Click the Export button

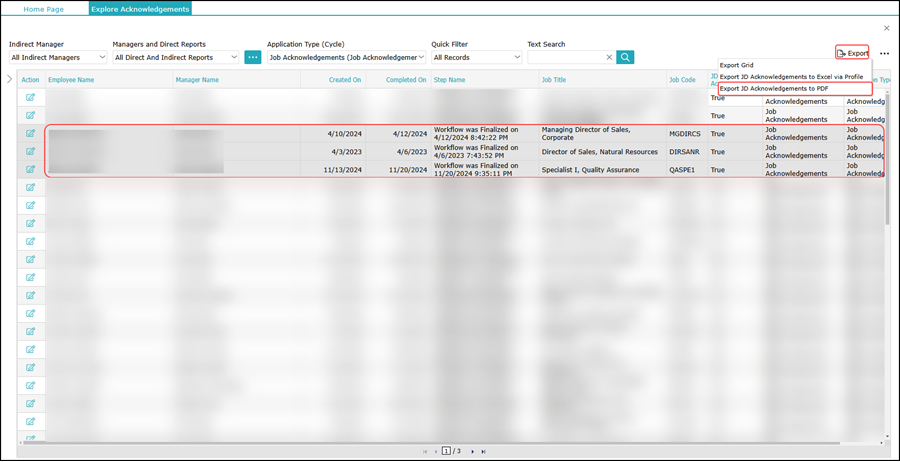pyautogui.click(x=852, y=53)
